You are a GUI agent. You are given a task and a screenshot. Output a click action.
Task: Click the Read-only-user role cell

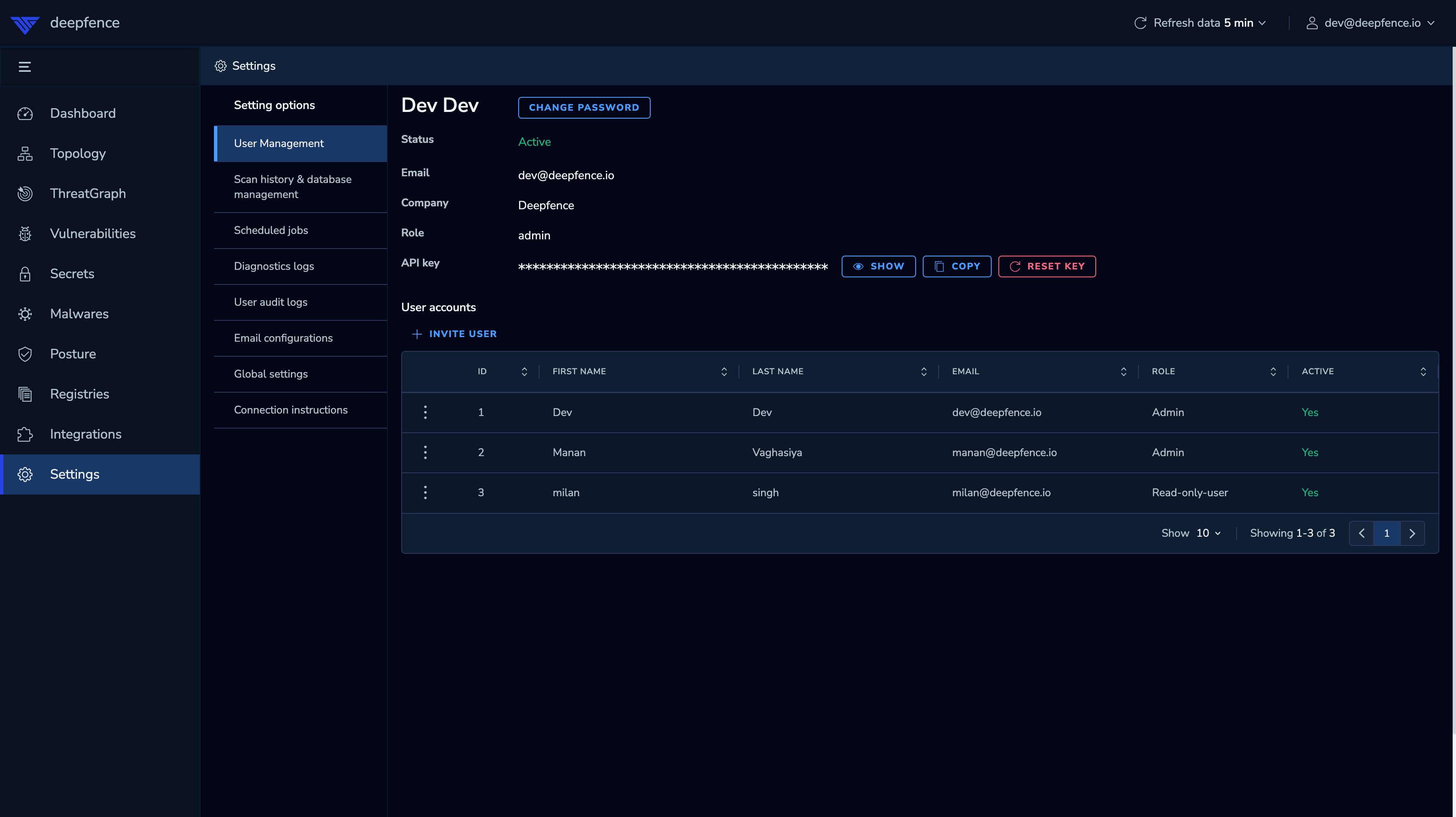1190,493
